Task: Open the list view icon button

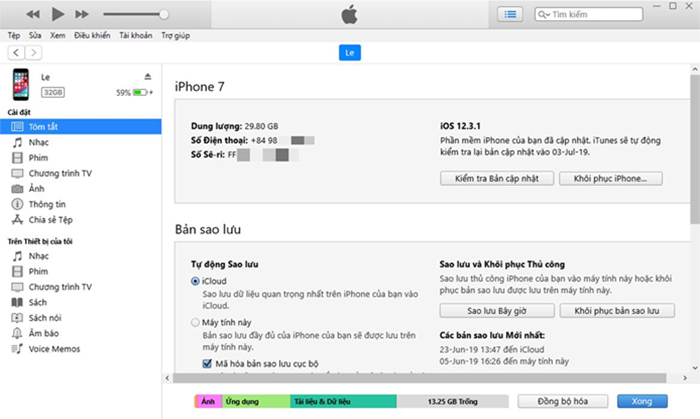Action: click(510, 14)
